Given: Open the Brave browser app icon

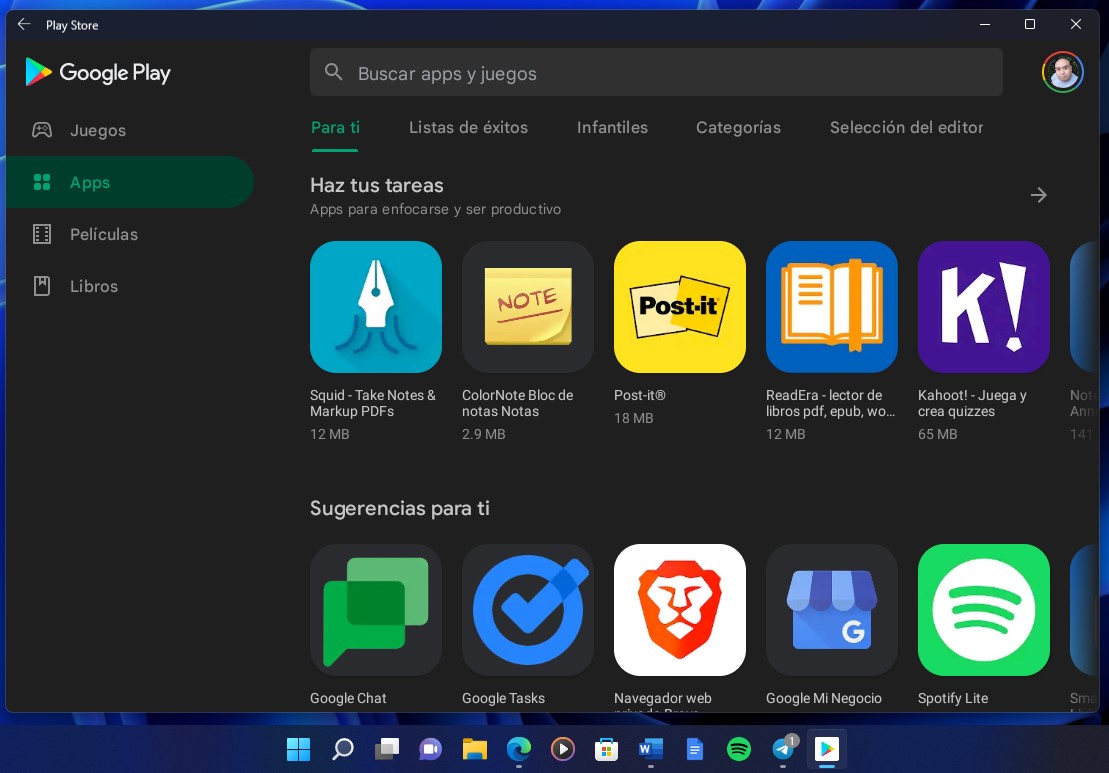Looking at the screenshot, I should tap(679, 610).
